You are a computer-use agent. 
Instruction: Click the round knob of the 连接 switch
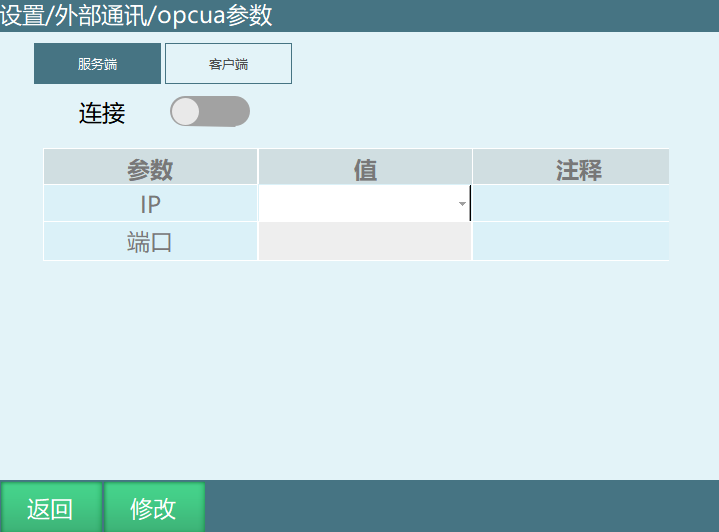pos(186,112)
